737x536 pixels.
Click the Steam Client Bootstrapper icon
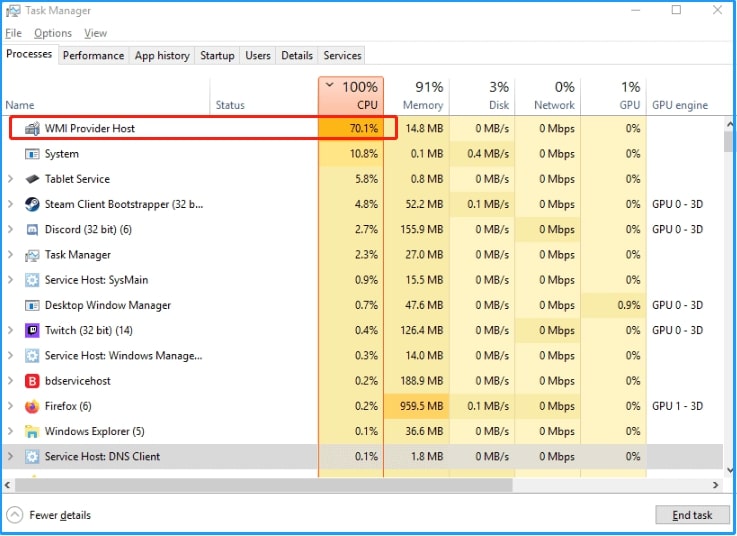[x=31, y=204]
